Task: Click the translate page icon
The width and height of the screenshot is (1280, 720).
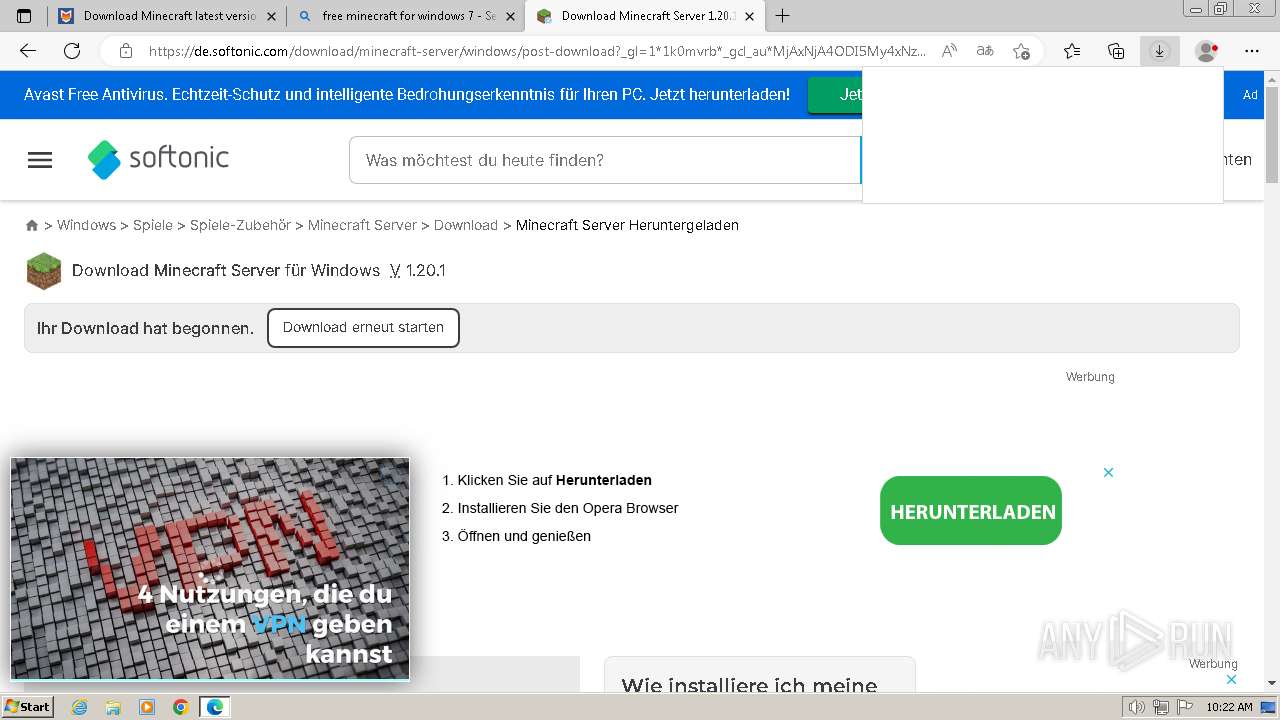Action: (985, 51)
